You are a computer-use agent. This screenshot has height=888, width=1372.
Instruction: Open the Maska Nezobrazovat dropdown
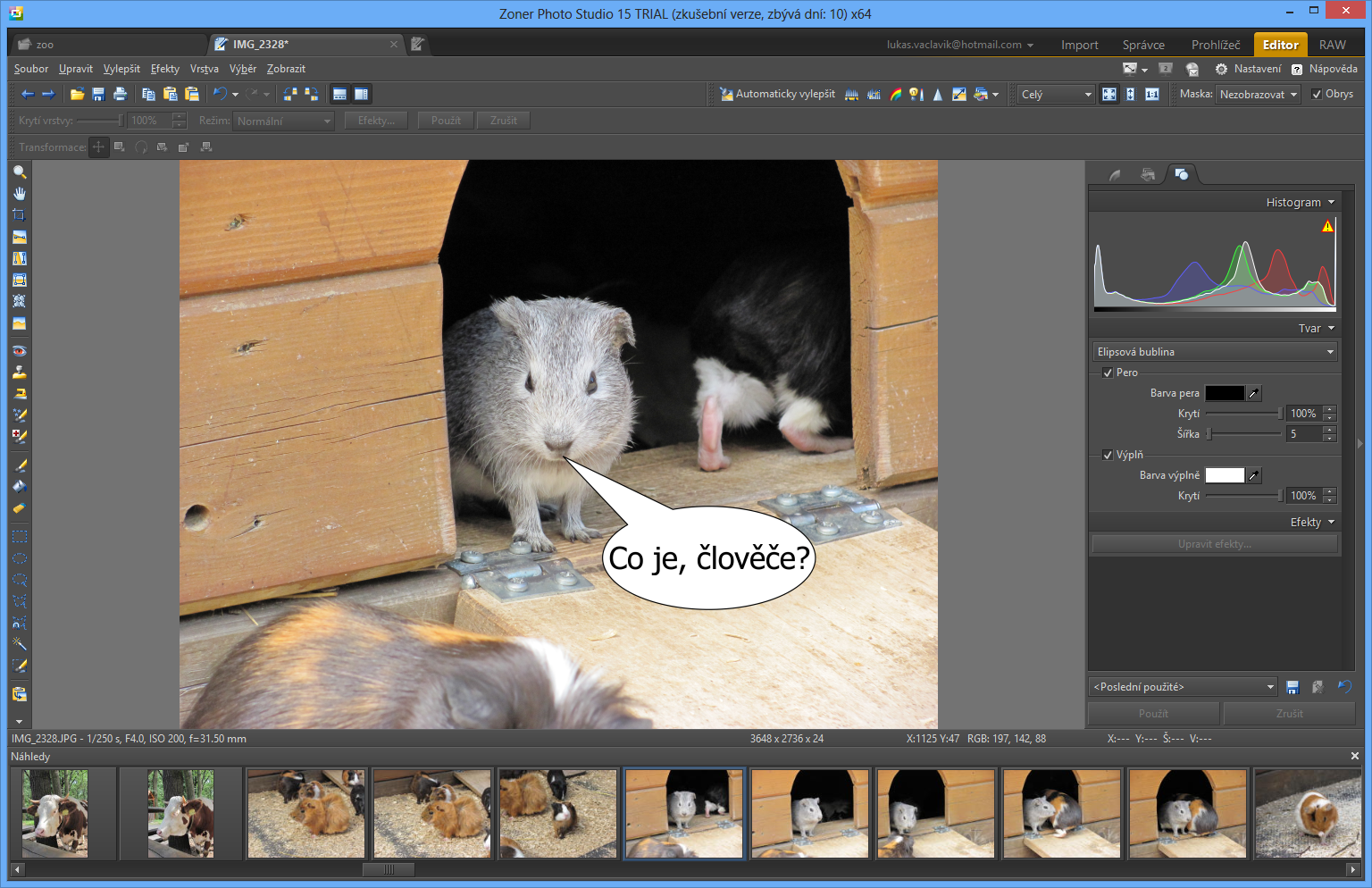pyautogui.click(x=1259, y=94)
